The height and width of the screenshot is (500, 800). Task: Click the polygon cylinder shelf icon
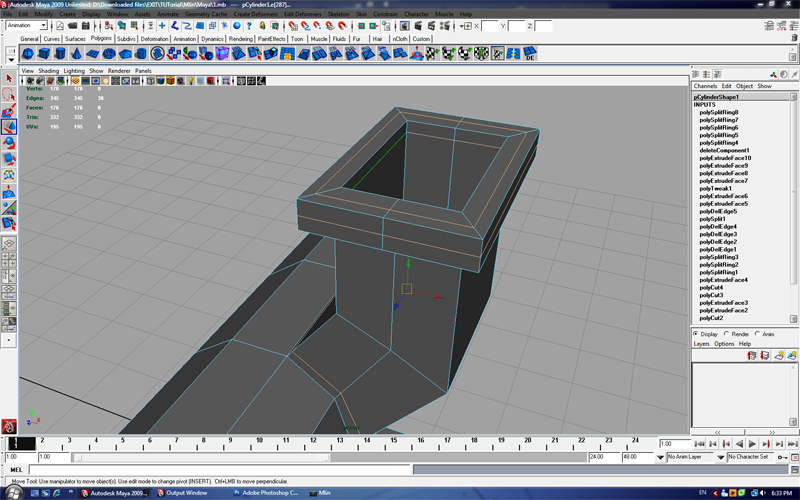click(x=62, y=54)
